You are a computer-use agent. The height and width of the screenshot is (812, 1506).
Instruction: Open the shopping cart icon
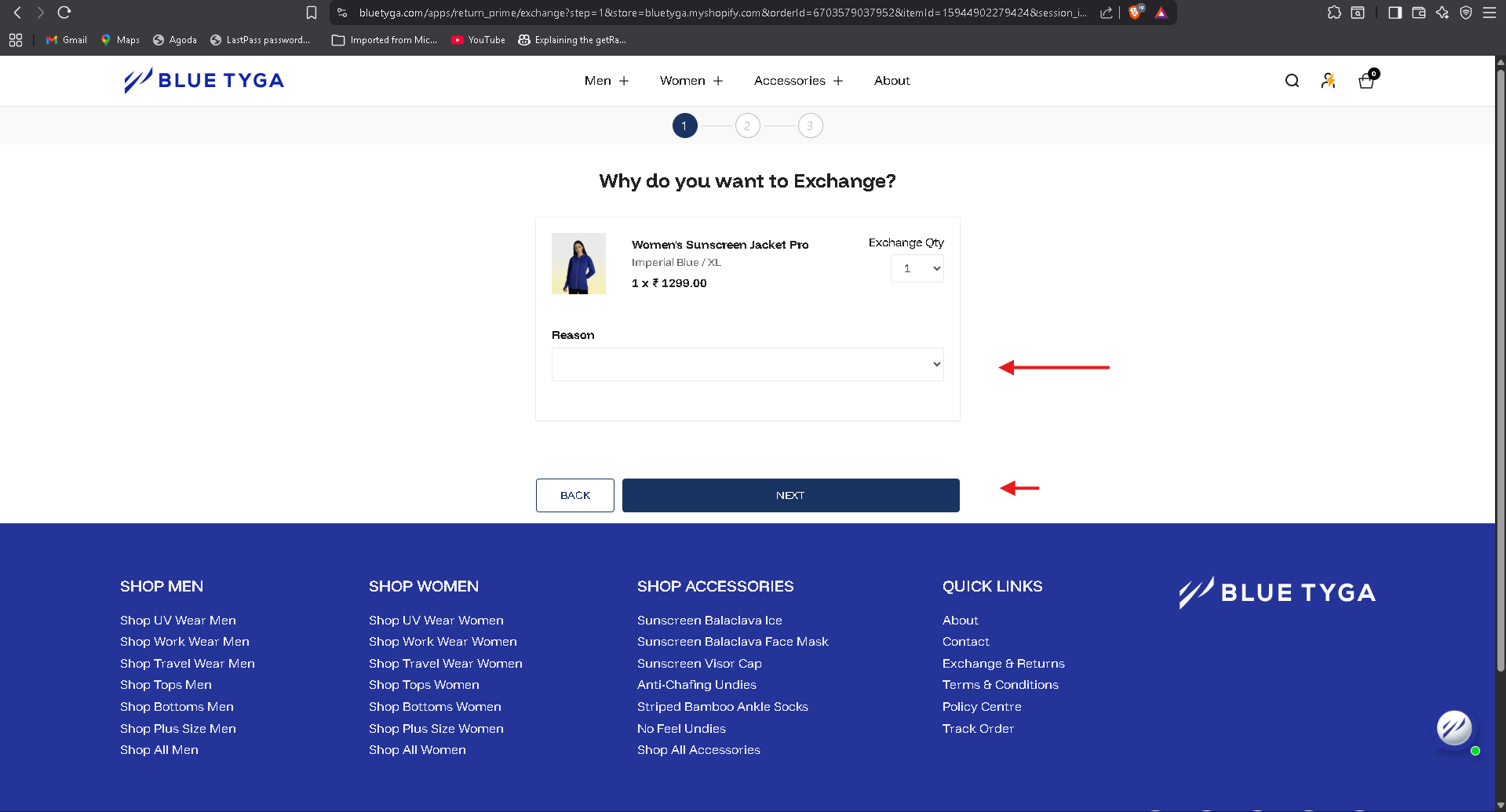coord(1367,80)
